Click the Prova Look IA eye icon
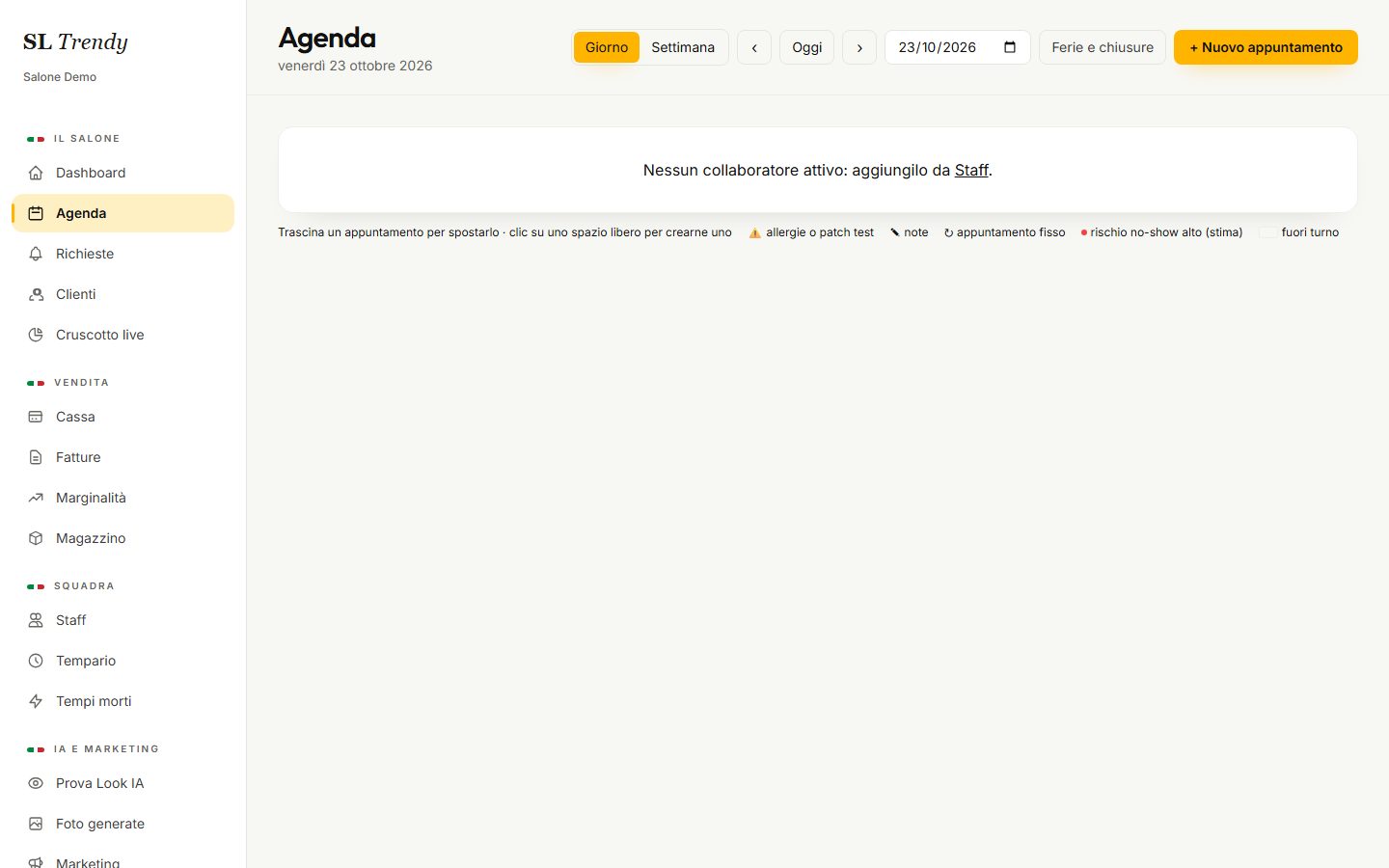The width and height of the screenshot is (1389, 868). (x=36, y=783)
